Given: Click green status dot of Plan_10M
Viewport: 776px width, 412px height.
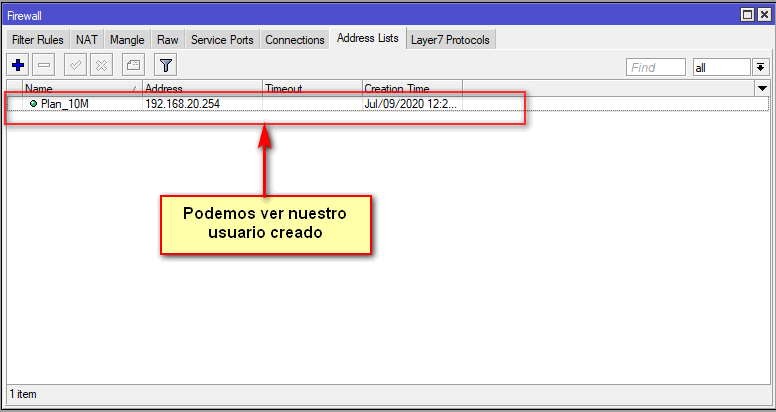Looking at the screenshot, I should 33,104.
